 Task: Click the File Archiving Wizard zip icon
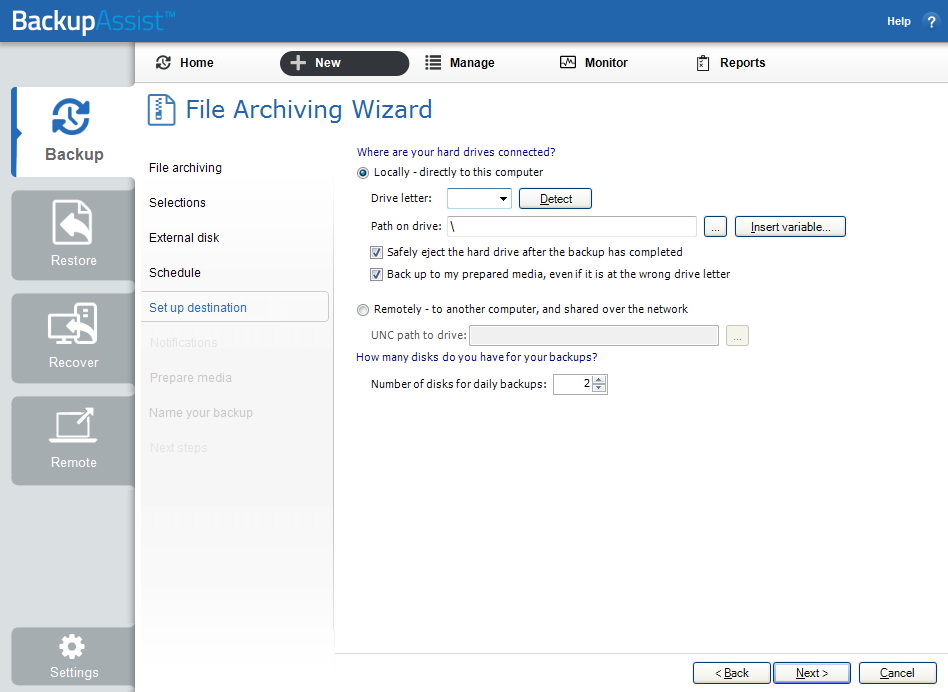161,110
